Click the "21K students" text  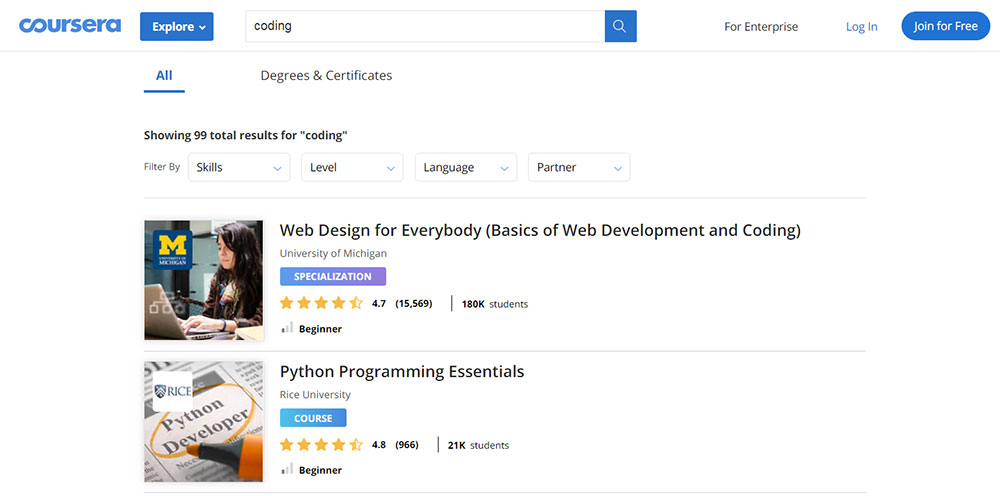[478, 446]
